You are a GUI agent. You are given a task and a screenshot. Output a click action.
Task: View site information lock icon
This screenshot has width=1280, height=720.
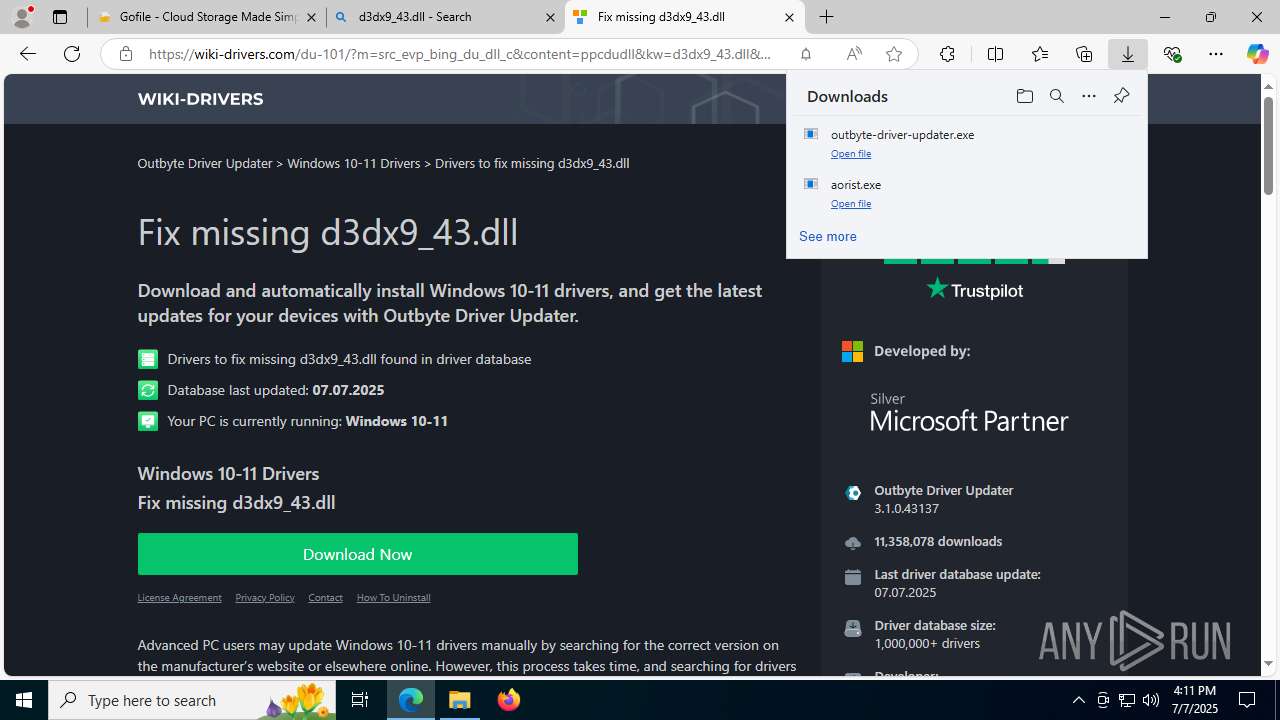point(126,54)
